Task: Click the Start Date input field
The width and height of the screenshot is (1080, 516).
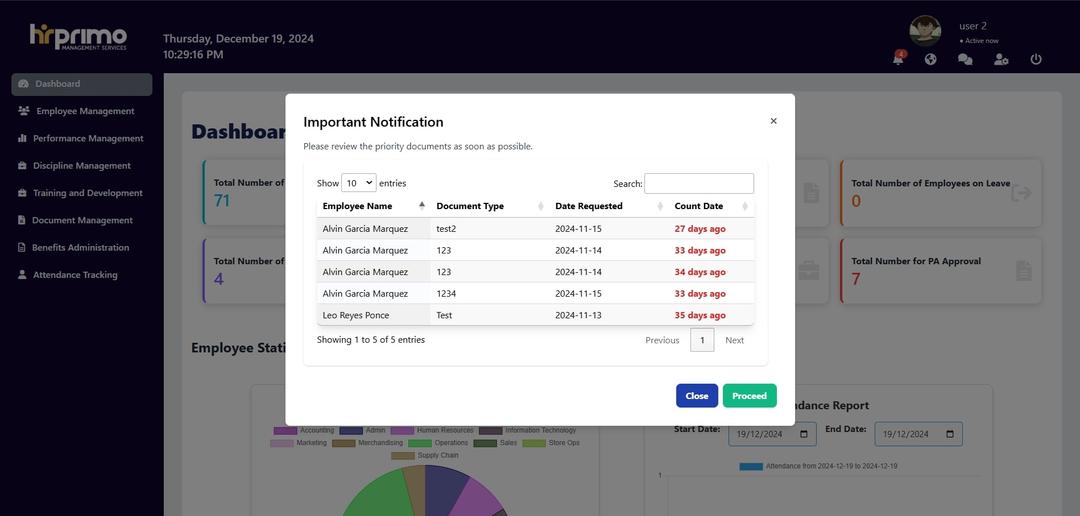Action: [x=772, y=434]
